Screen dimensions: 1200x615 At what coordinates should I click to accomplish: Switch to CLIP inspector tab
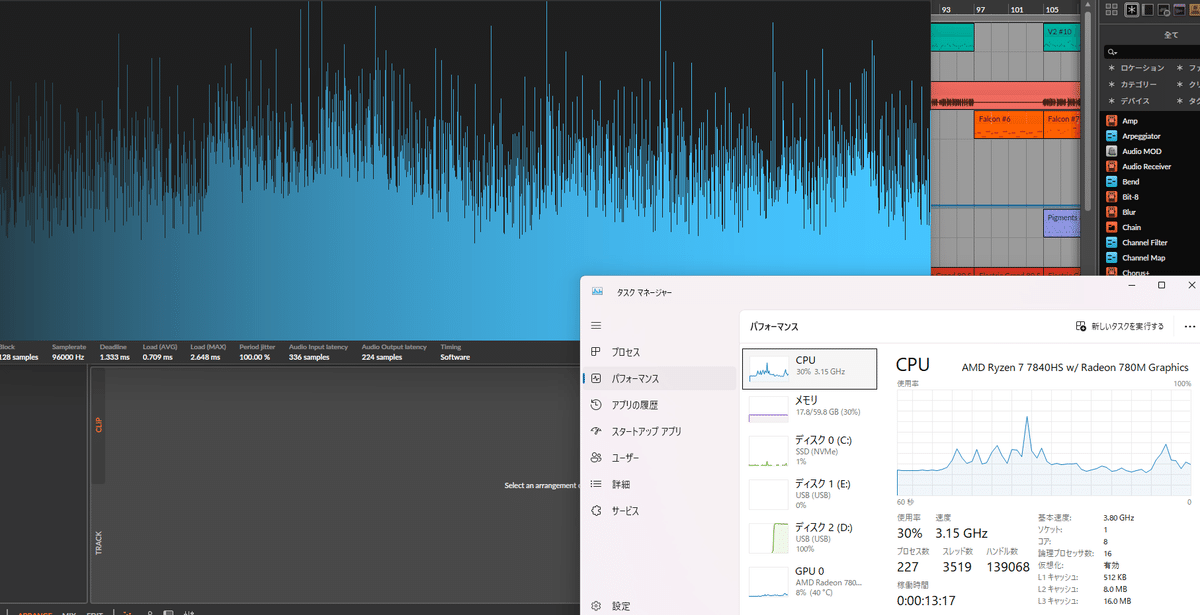tap(98, 425)
